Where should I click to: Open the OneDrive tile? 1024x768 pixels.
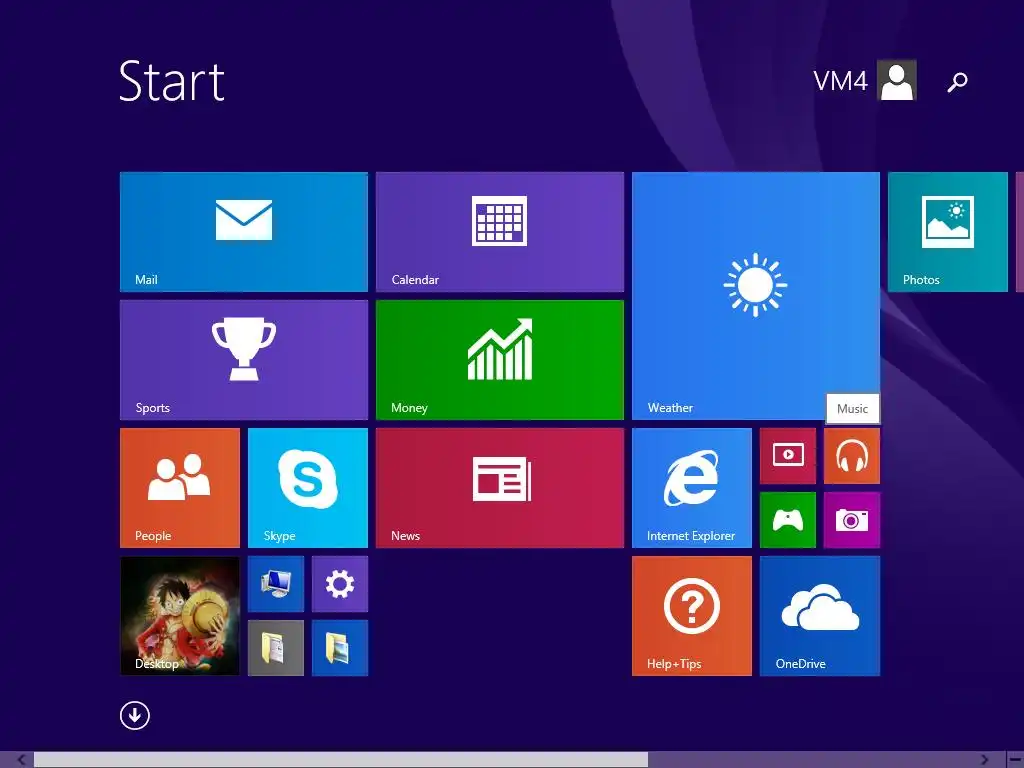coord(820,616)
